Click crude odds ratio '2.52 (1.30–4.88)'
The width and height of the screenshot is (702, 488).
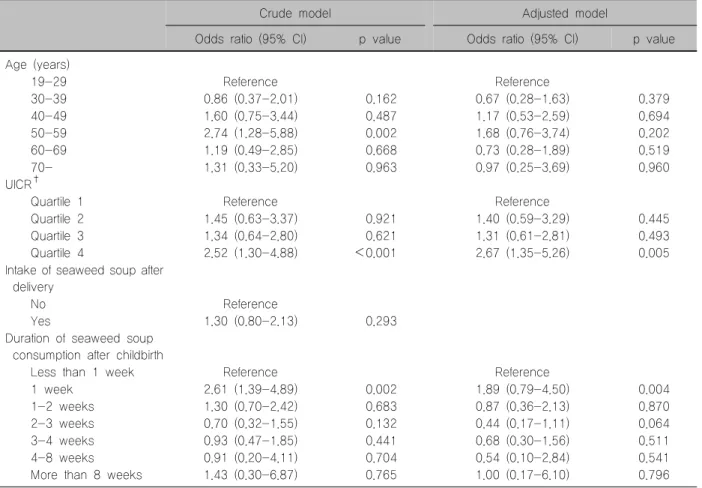251,253
